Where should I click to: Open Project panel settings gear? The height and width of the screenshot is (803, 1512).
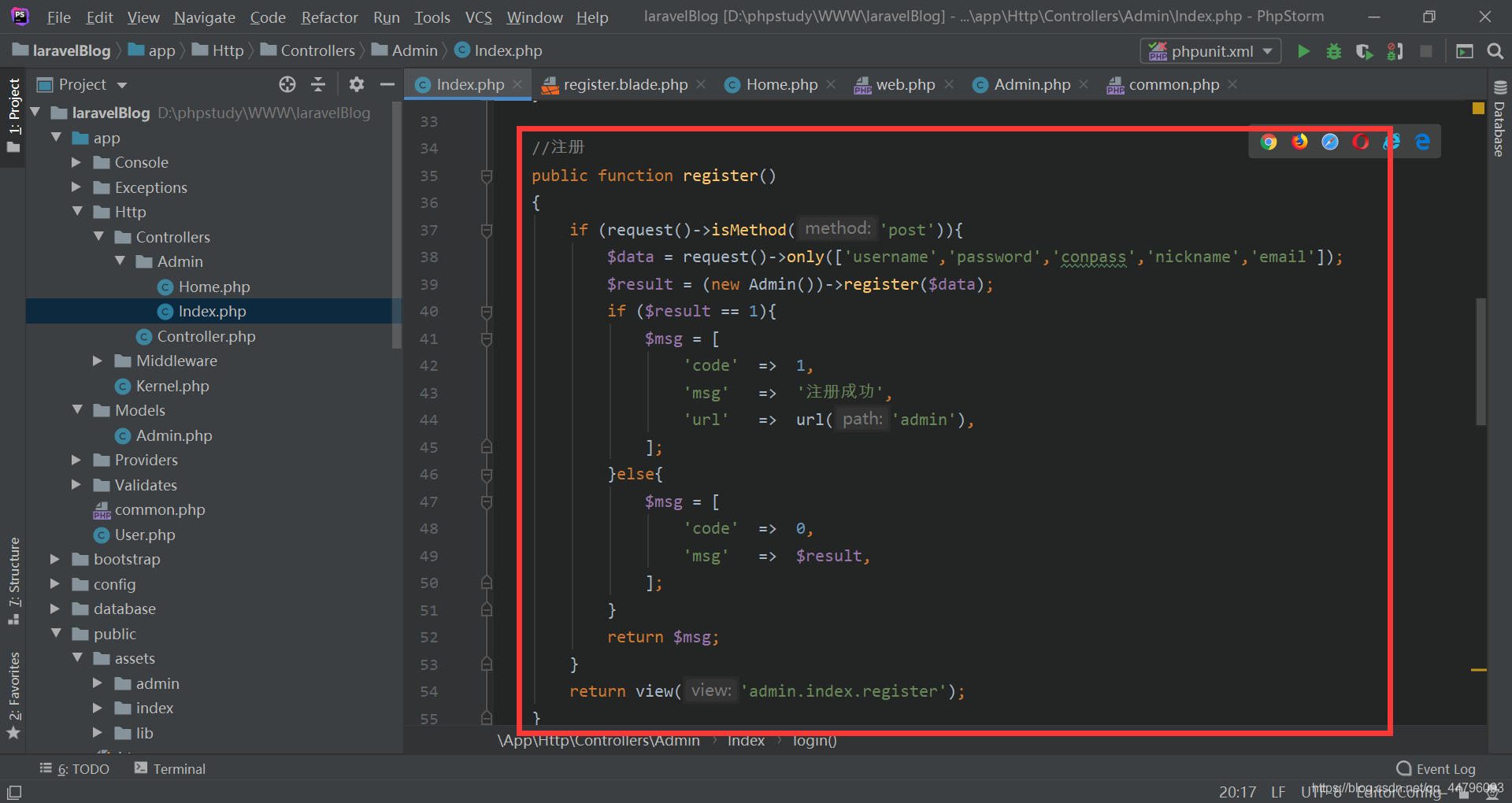pyautogui.click(x=357, y=84)
